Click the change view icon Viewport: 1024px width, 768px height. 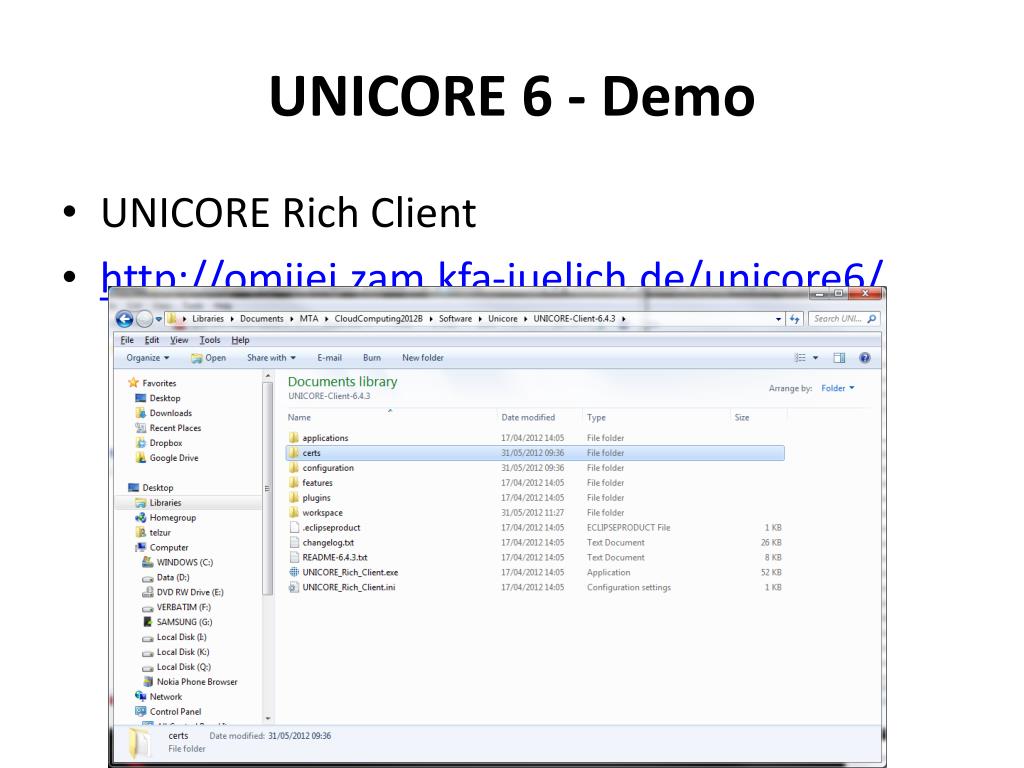point(800,358)
